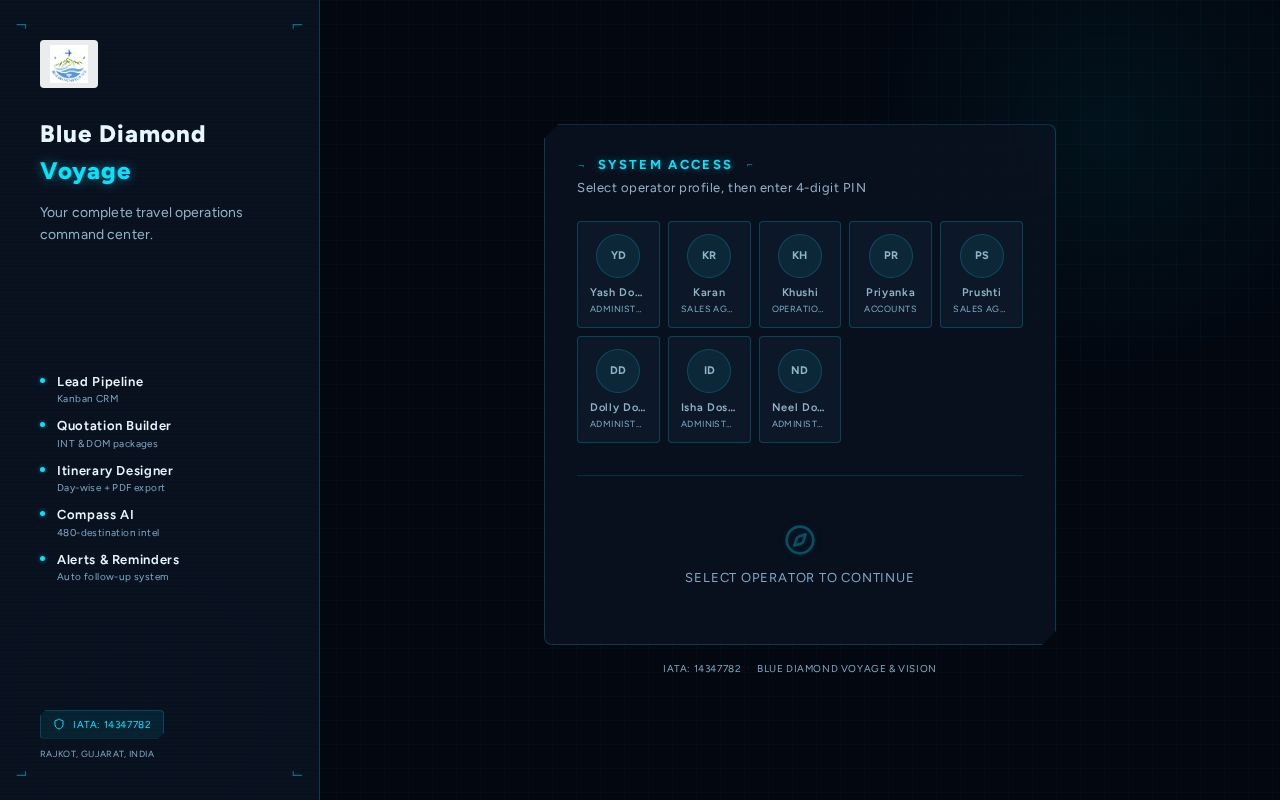Viewport: 1280px width, 800px height.
Task: Click the IATA: 14347782 sidebar badge text
Action: pyautogui.click(x=112, y=724)
